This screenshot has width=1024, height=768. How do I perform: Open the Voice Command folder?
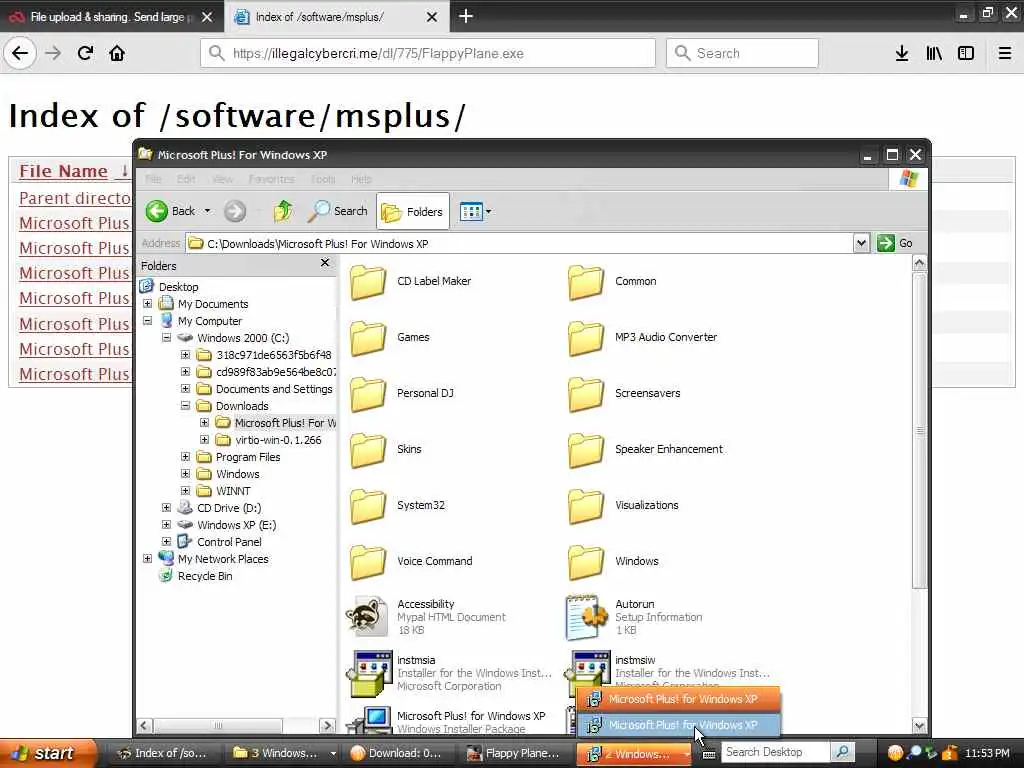(x=411, y=562)
